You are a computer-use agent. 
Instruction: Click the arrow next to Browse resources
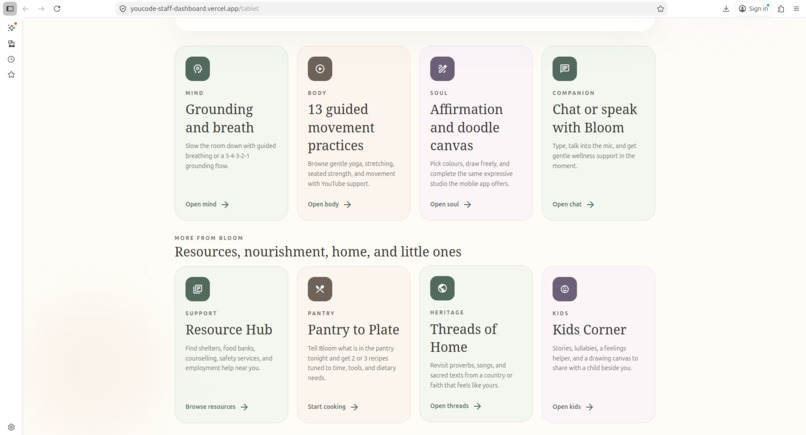244,407
